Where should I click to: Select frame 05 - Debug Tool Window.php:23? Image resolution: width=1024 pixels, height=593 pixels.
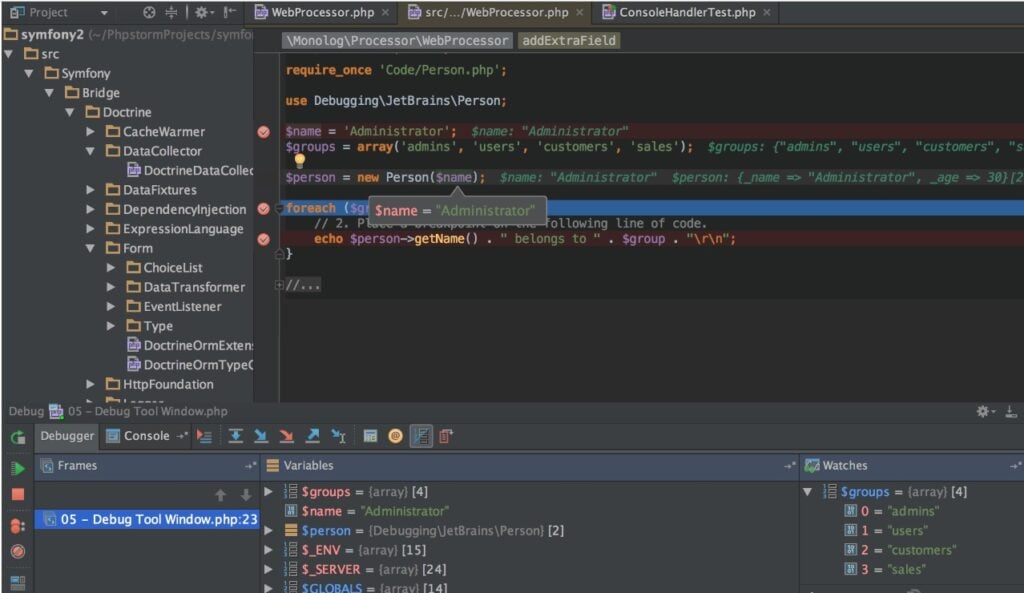click(147, 519)
